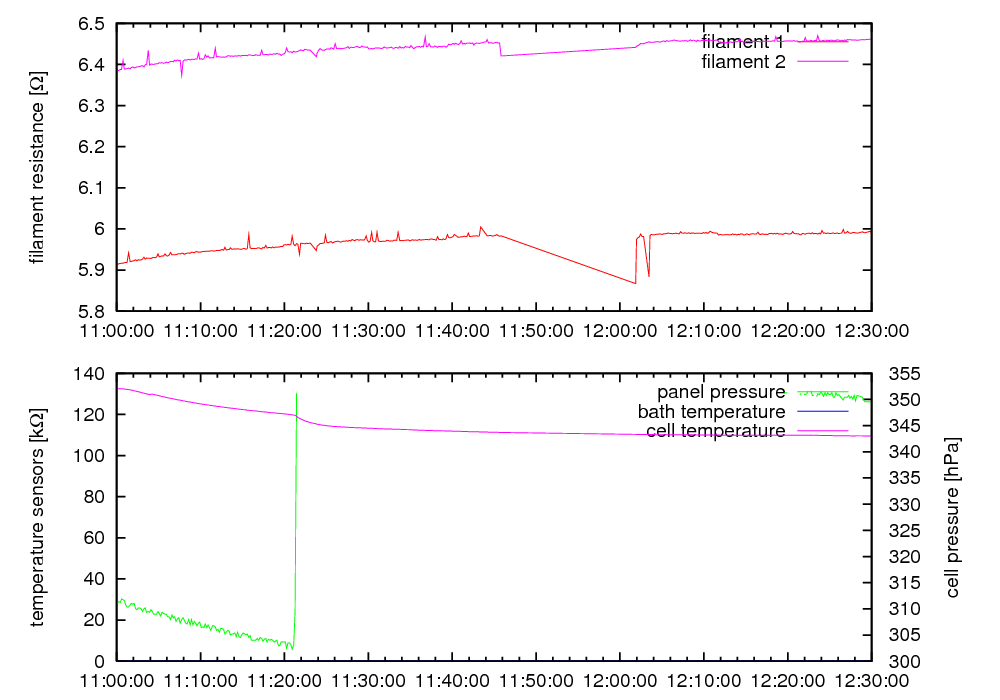Click the green line sample beside panel pressure
The image size is (1000, 700).
(x=821, y=392)
